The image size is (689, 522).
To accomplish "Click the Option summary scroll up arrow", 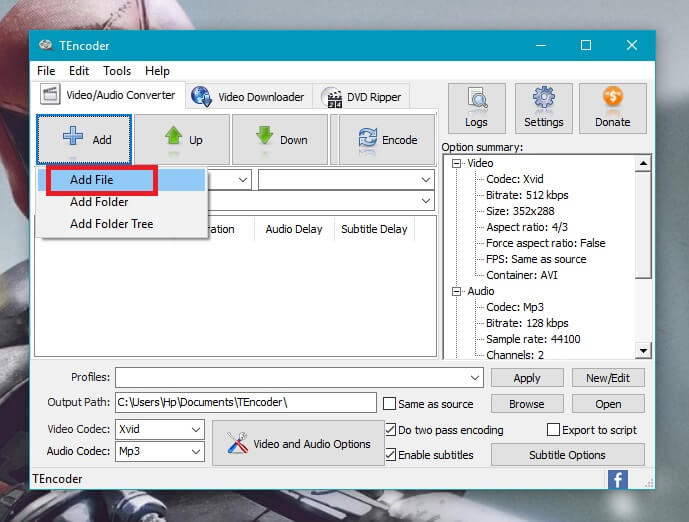I will [643, 163].
